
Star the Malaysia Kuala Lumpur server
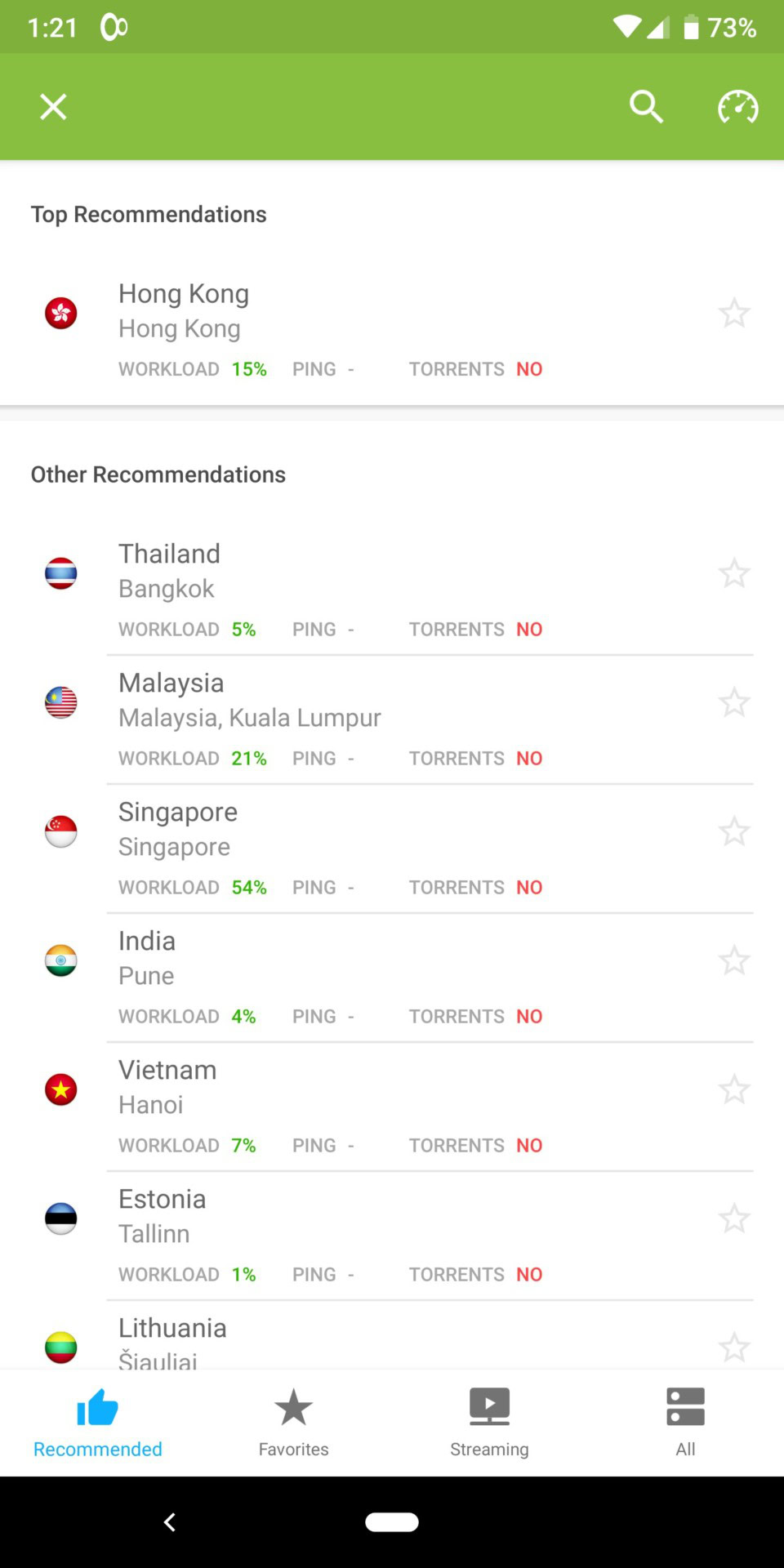(734, 702)
